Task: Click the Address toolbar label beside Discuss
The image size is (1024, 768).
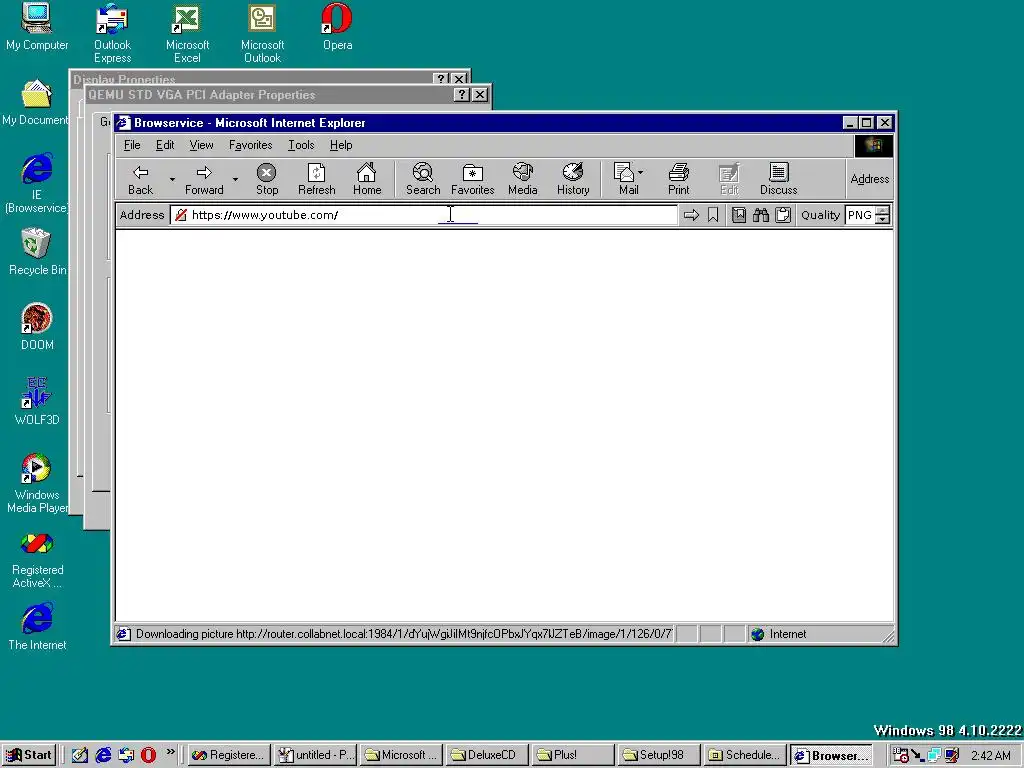Action: pos(869,179)
